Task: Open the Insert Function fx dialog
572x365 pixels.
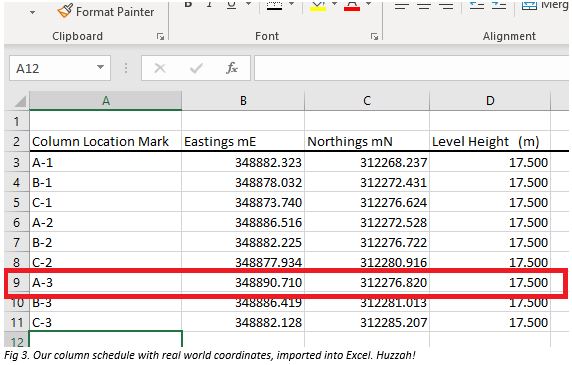Action: pyautogui.click(x=232, y=68)
